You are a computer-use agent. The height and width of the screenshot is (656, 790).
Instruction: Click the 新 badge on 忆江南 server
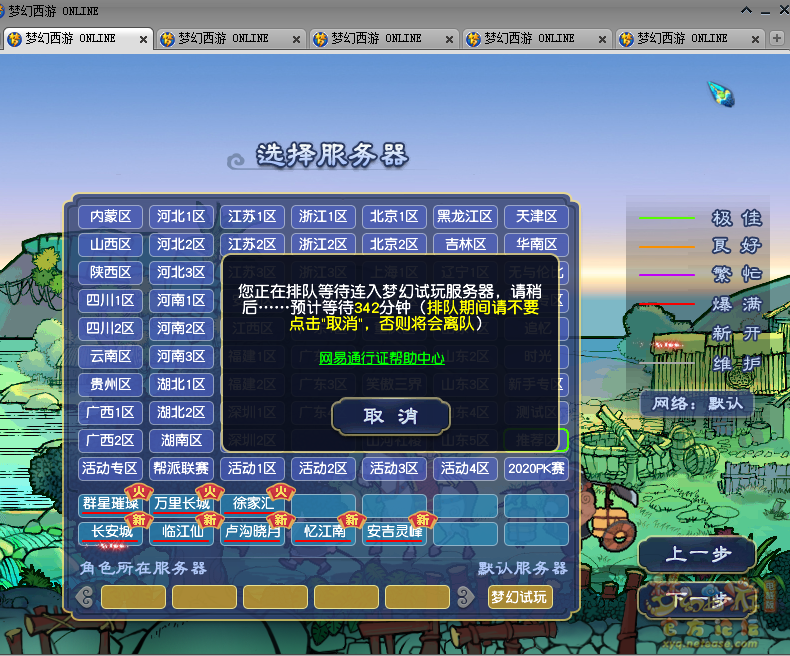coord(351,520)
